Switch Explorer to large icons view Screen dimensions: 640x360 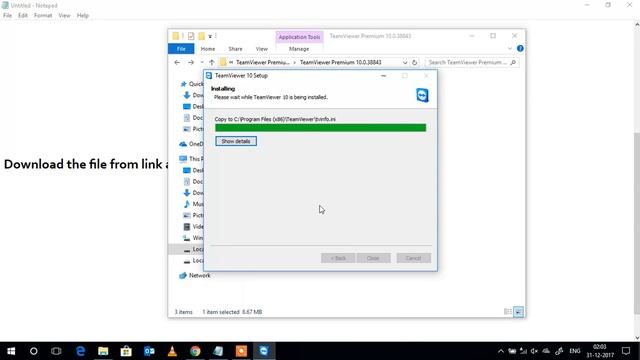tap(518, 312)
